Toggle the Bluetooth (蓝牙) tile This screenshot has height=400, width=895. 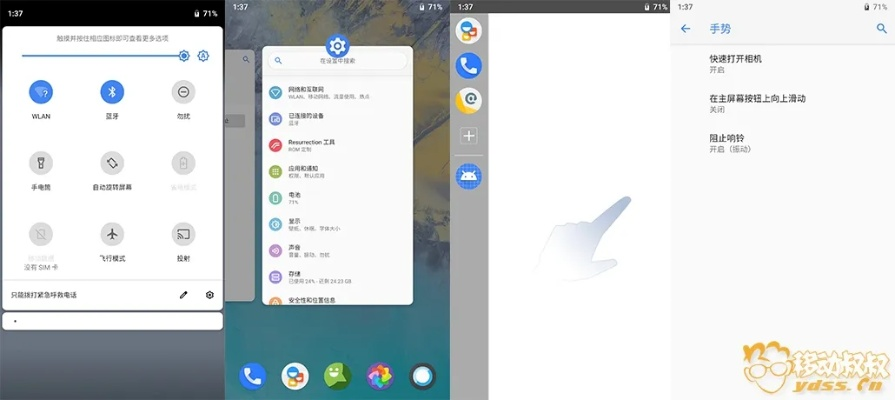coord(112,92)
